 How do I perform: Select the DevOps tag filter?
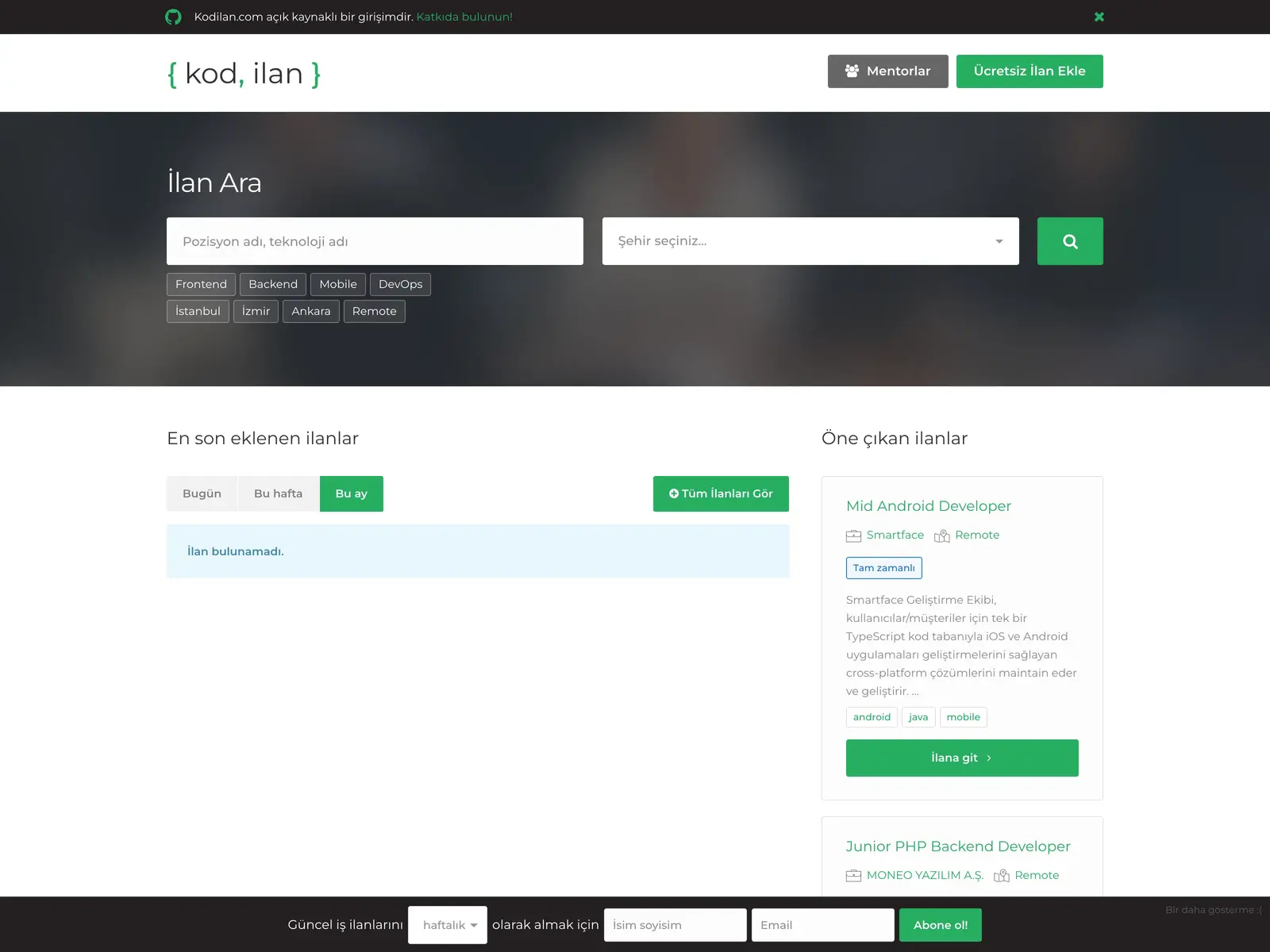[x=400, y=284]
